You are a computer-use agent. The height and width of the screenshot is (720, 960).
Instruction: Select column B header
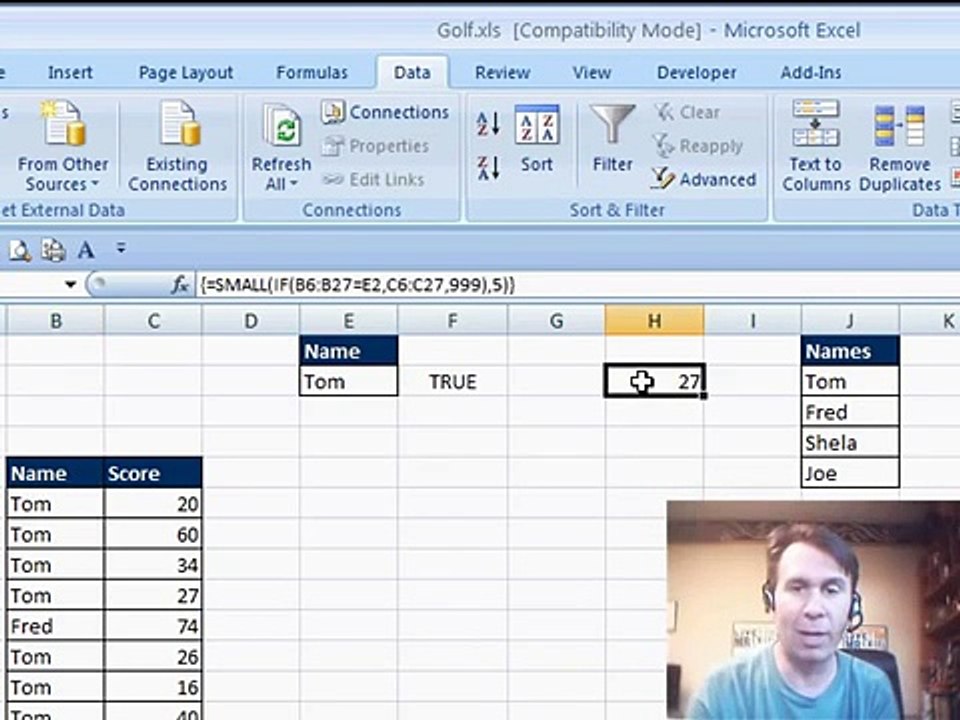click(x=56, y=320)
